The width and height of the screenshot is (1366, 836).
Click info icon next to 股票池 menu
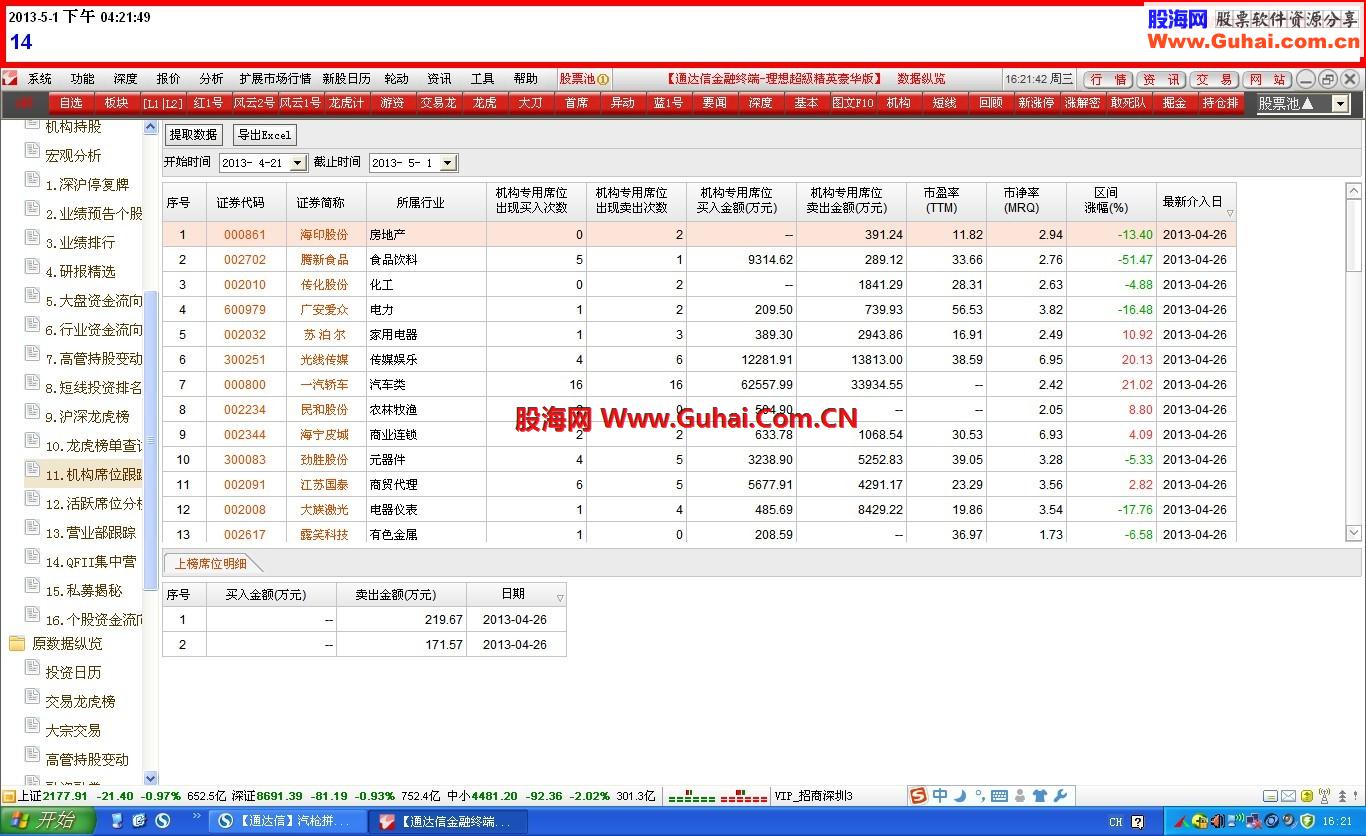click(603, 79)
